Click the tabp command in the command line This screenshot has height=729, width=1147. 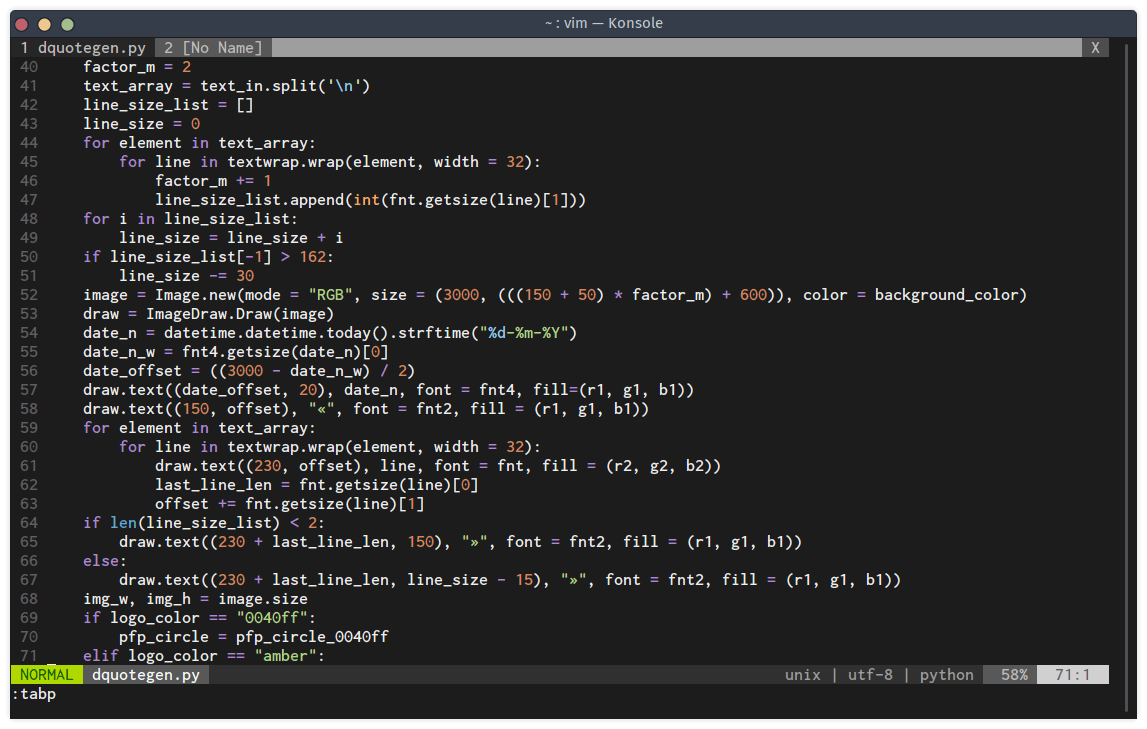[33, 693]
